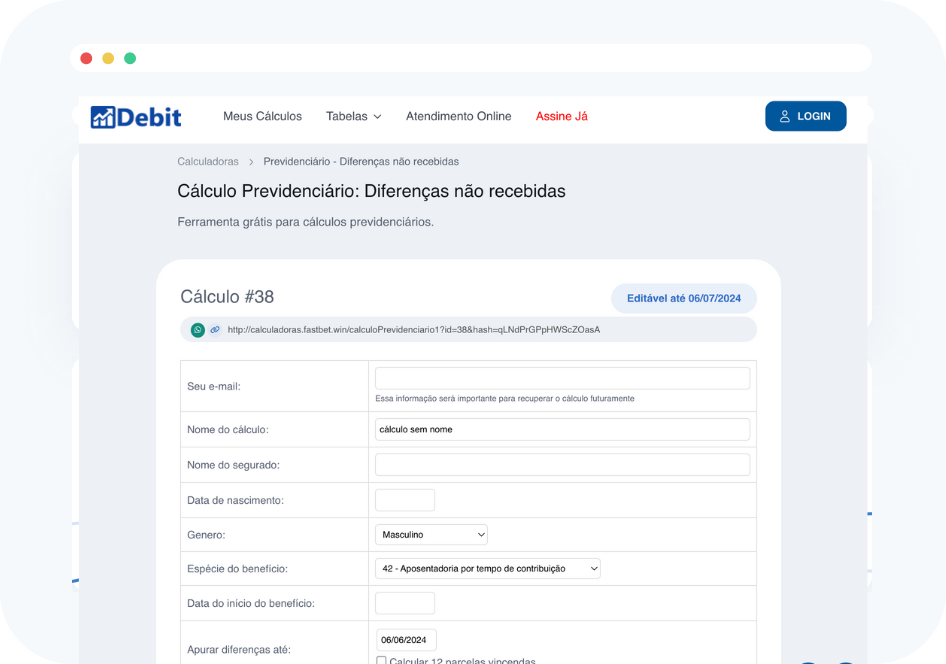Open the Atendimento Online menu item
This screenshot has width=946, height=664.
point(458,116)
